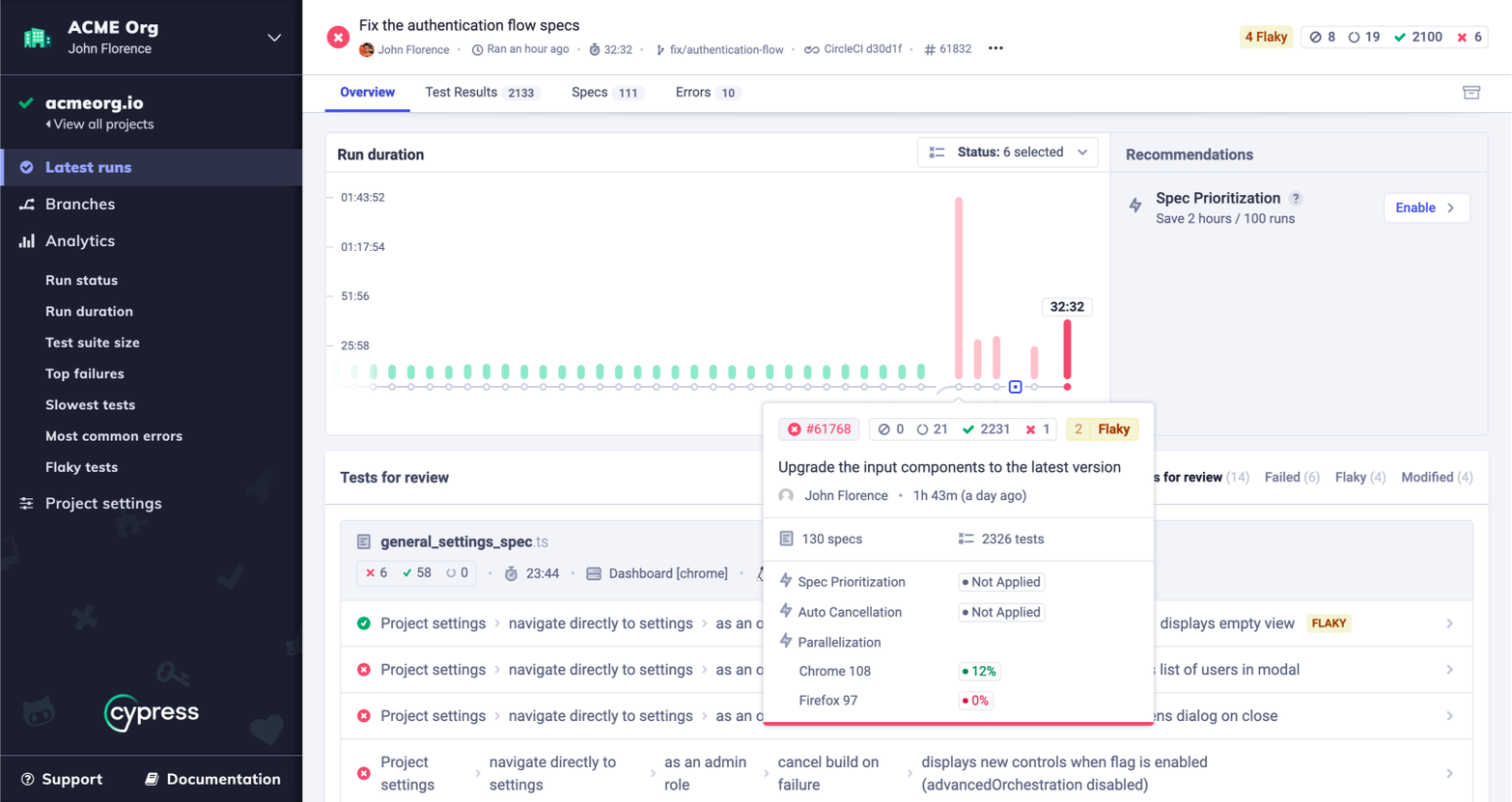Viewport: 1512px width, 802px height.
Task: Filter tests by Modified (4)
Action: click(x=1436, y=478)
